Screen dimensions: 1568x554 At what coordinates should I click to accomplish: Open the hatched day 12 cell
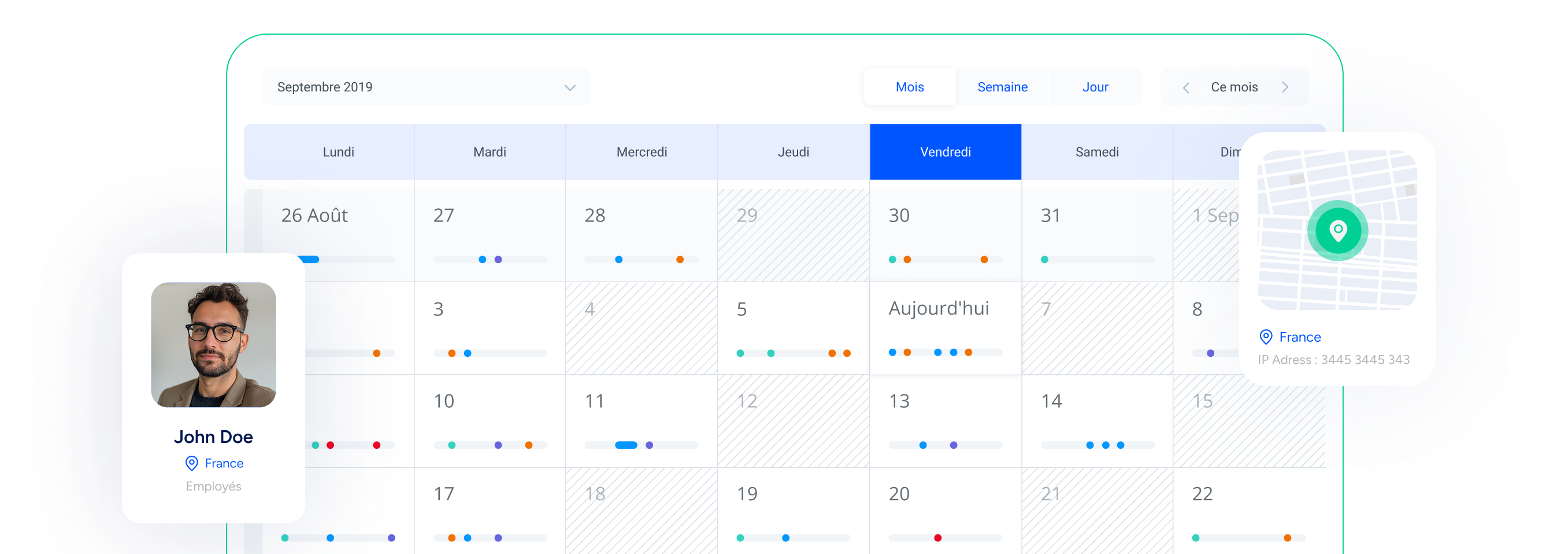pyautogui.click(x=793, y=420)
